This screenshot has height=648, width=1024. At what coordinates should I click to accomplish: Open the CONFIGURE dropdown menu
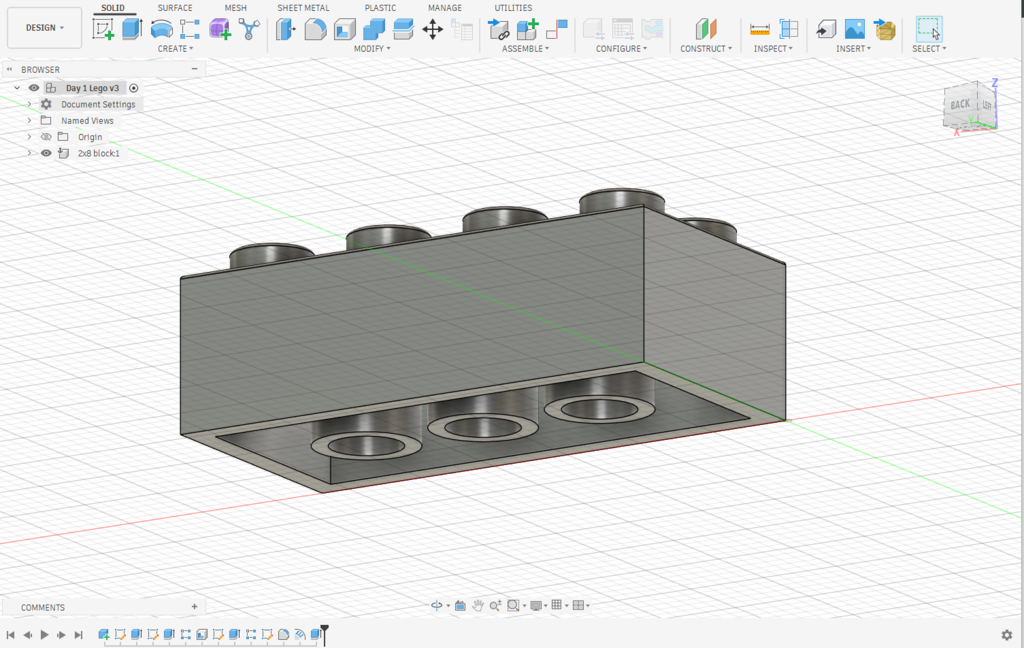pos(621,48)
